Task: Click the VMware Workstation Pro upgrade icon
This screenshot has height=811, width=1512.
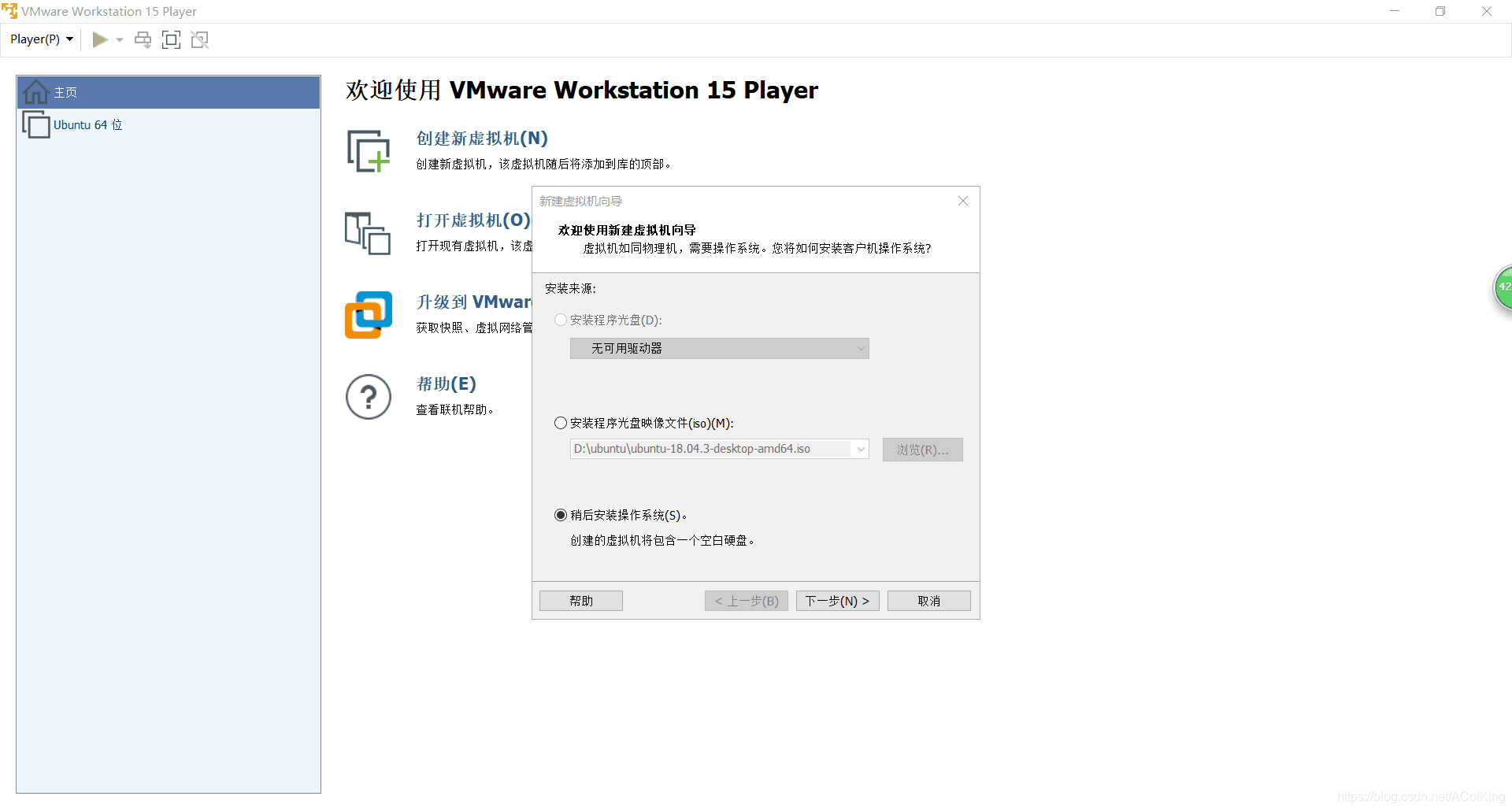Action: point(368,315)
